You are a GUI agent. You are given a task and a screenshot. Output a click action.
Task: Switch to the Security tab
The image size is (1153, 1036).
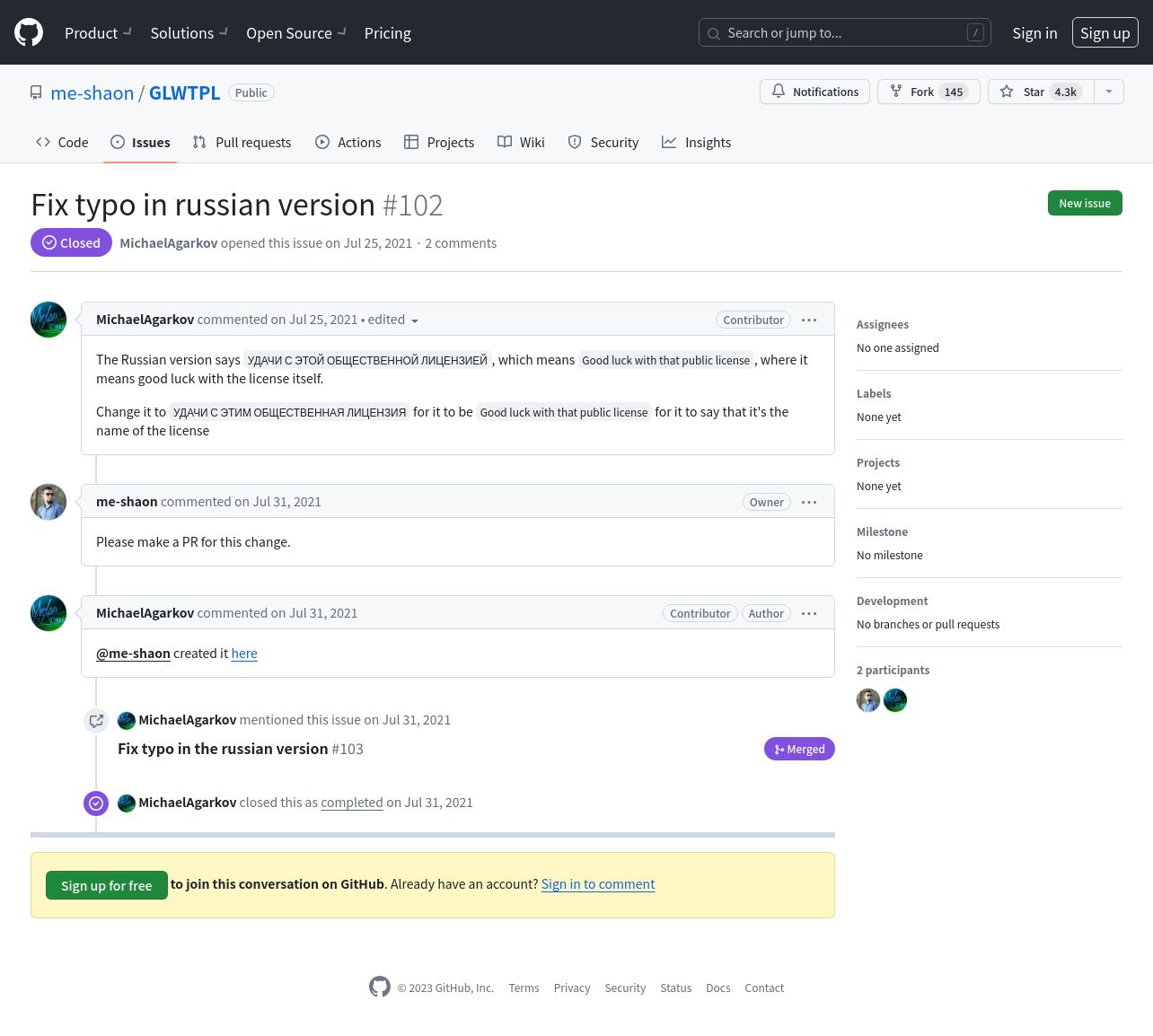click(603, 142)
